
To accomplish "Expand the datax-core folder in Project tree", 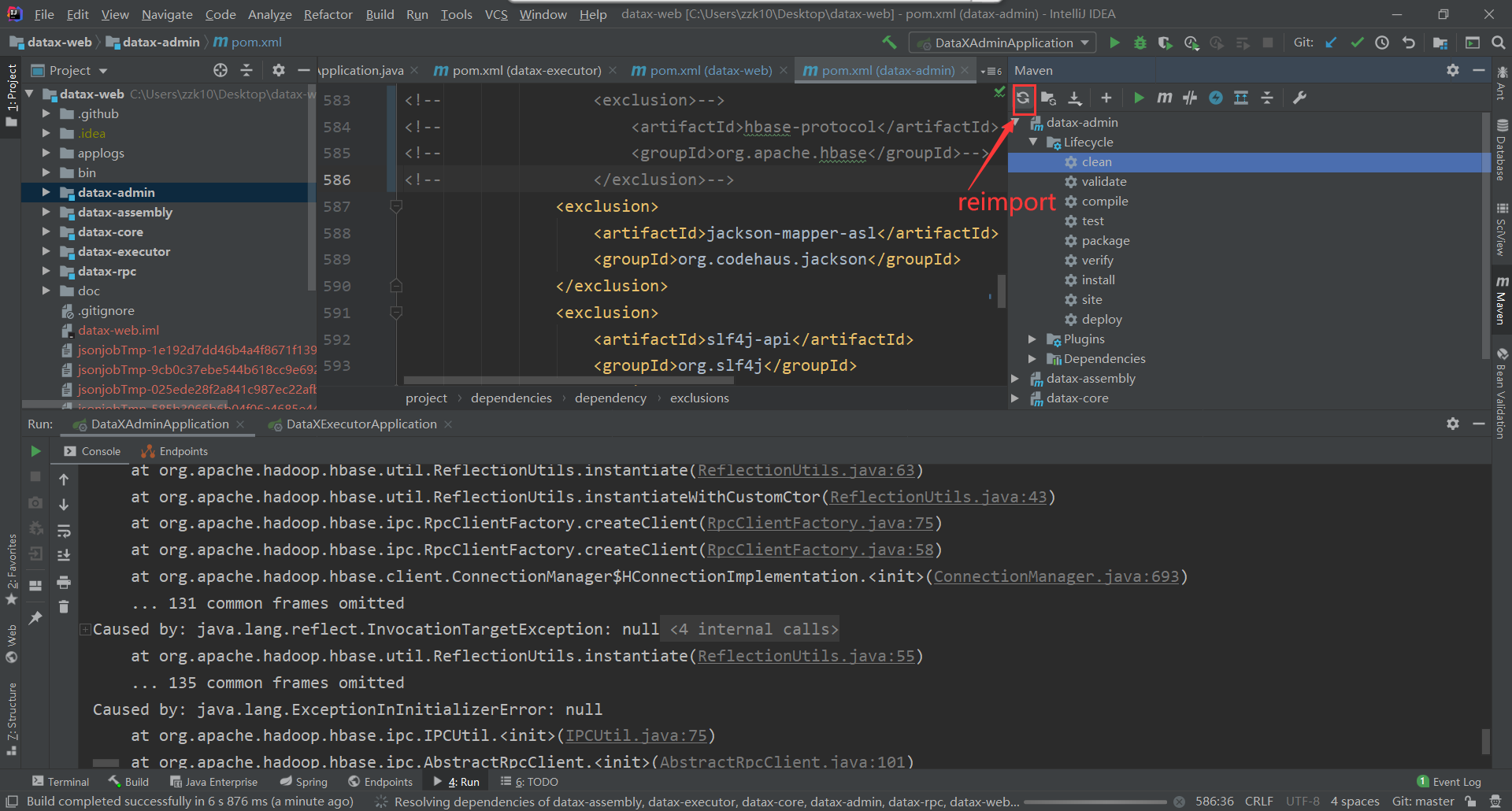I will pyautogui.click(x=46, y=232).
